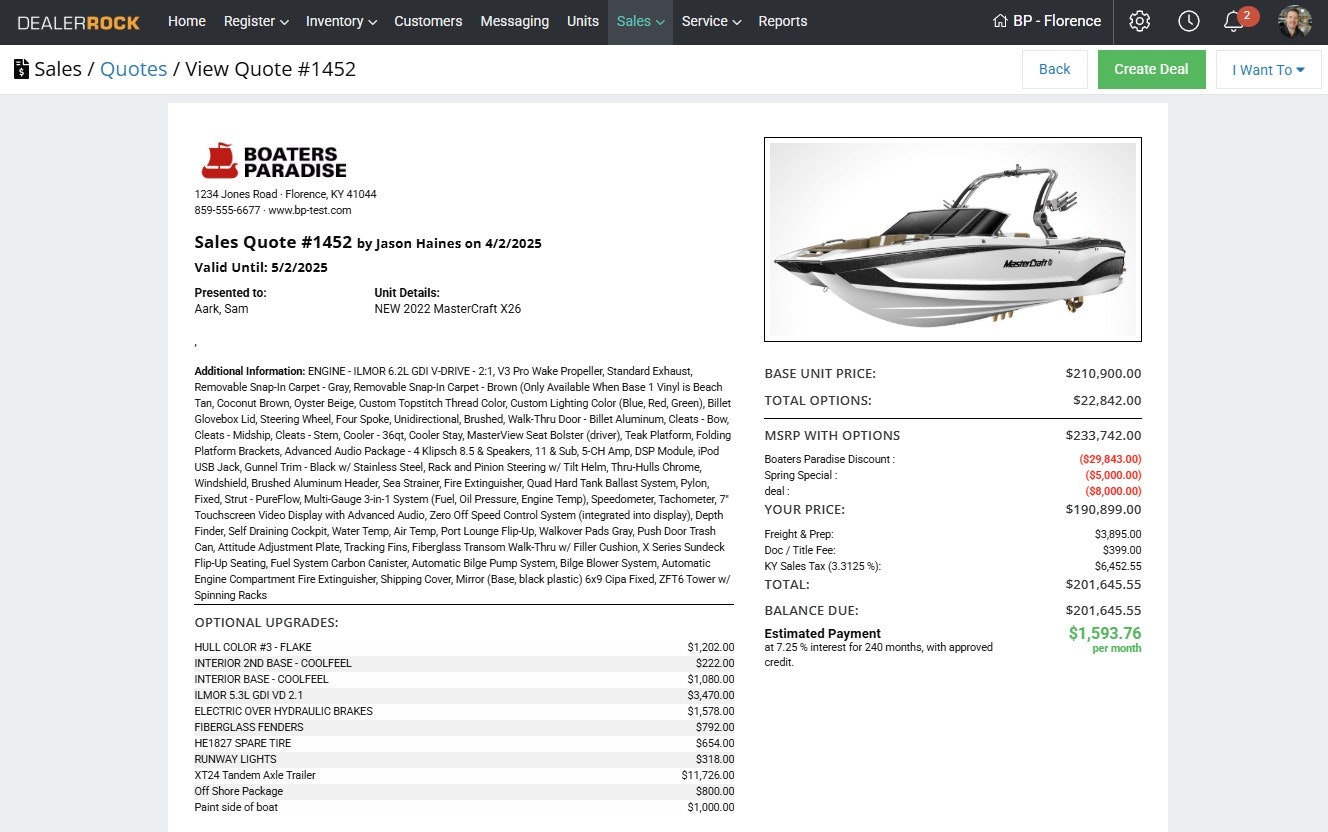Click NEW 2022 MasterCraft X26 unit text

(x=448, y=309)
